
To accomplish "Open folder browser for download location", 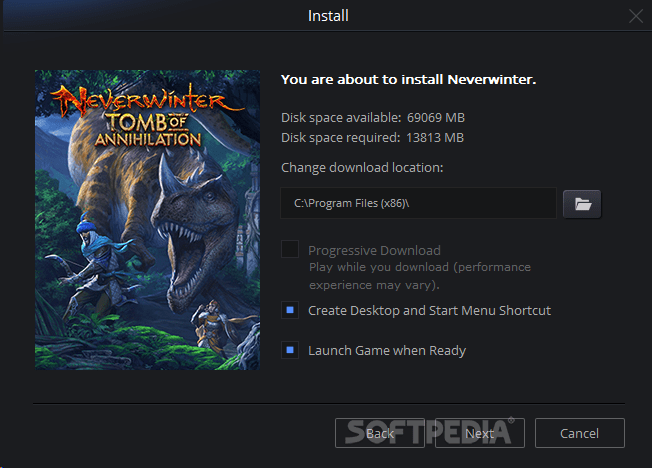I will tap(582, 204).
